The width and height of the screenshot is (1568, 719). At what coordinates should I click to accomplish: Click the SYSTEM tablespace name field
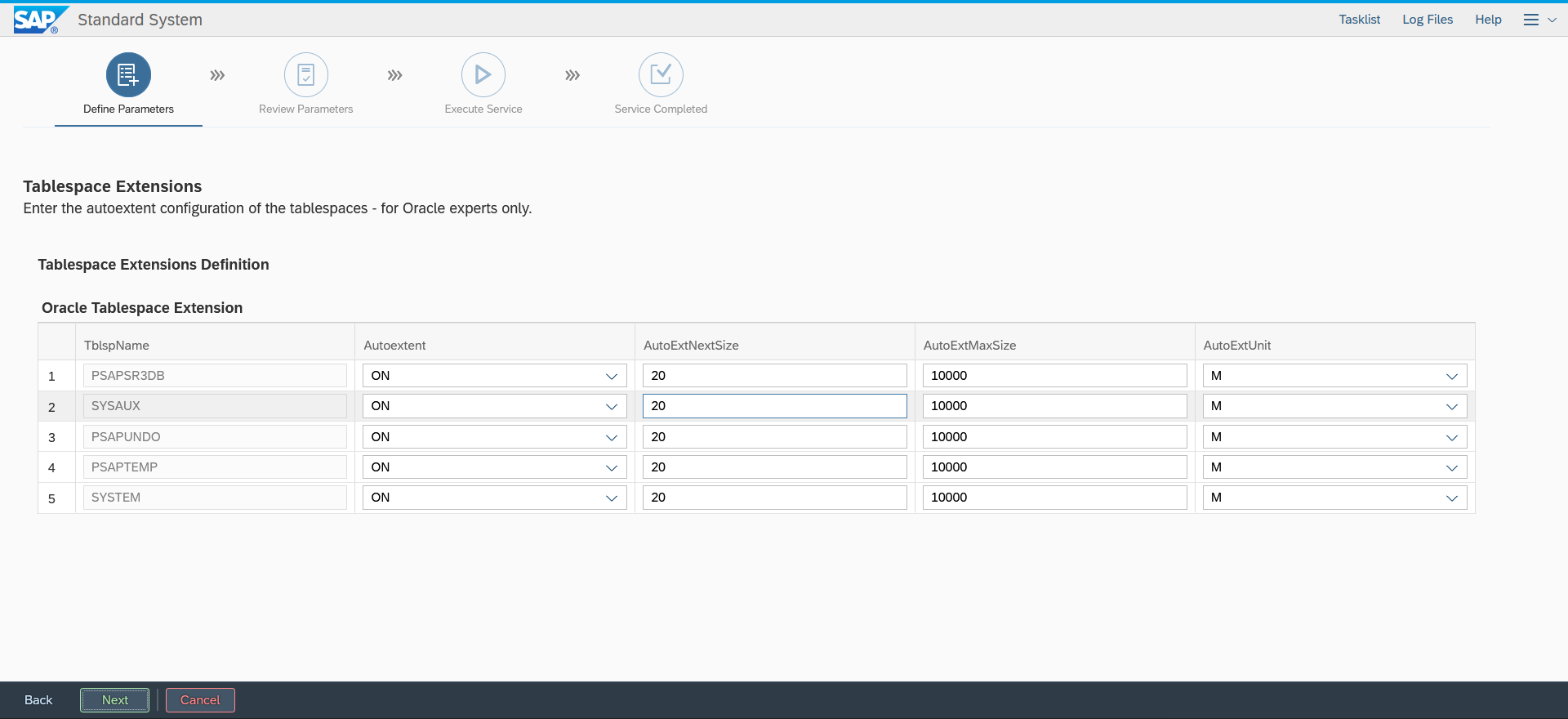click(215, 498)
